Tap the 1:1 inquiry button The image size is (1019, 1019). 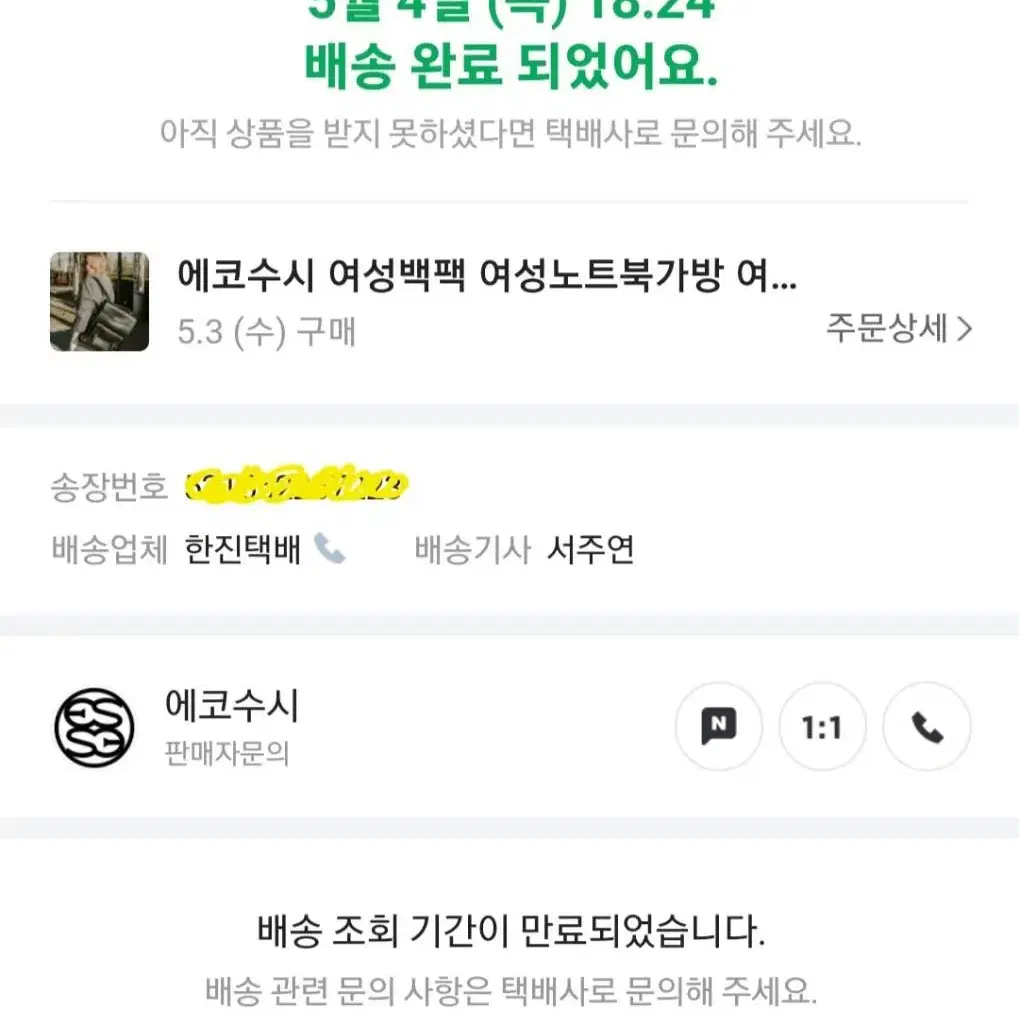(822, 726)
